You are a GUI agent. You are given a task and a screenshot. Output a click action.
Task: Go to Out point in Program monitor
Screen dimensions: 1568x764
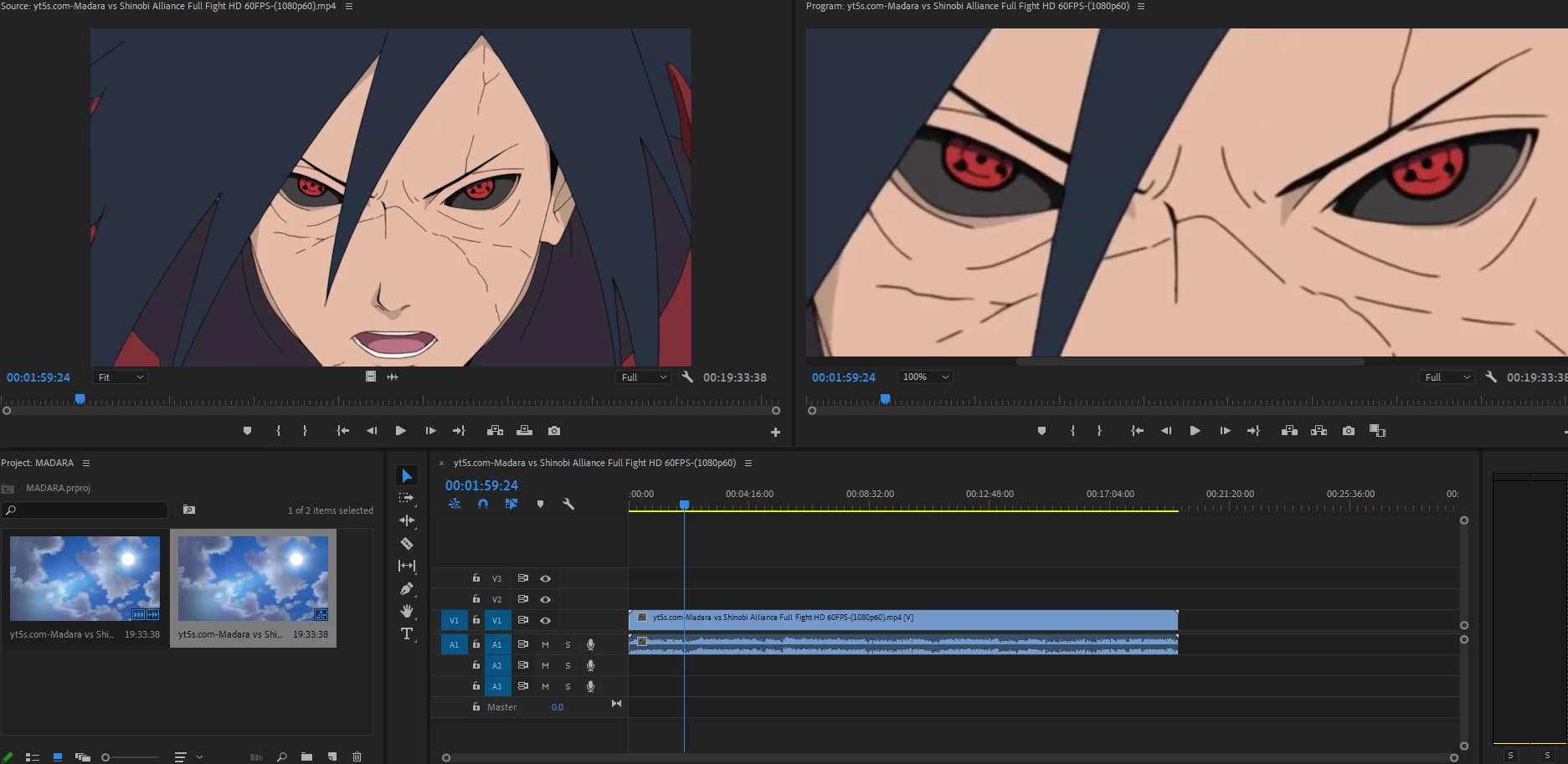pos(1253,431)
